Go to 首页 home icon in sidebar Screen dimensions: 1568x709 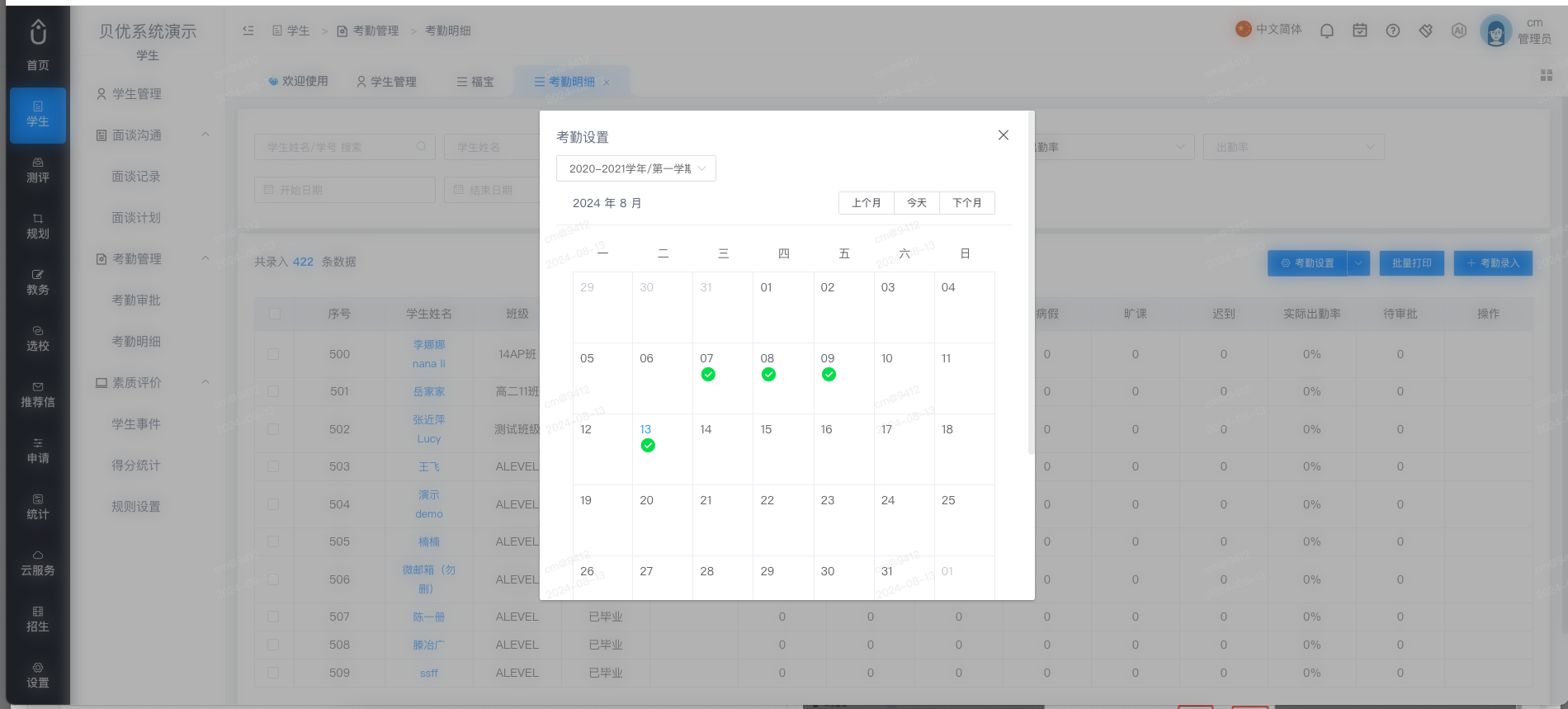[x=38, y=45]
